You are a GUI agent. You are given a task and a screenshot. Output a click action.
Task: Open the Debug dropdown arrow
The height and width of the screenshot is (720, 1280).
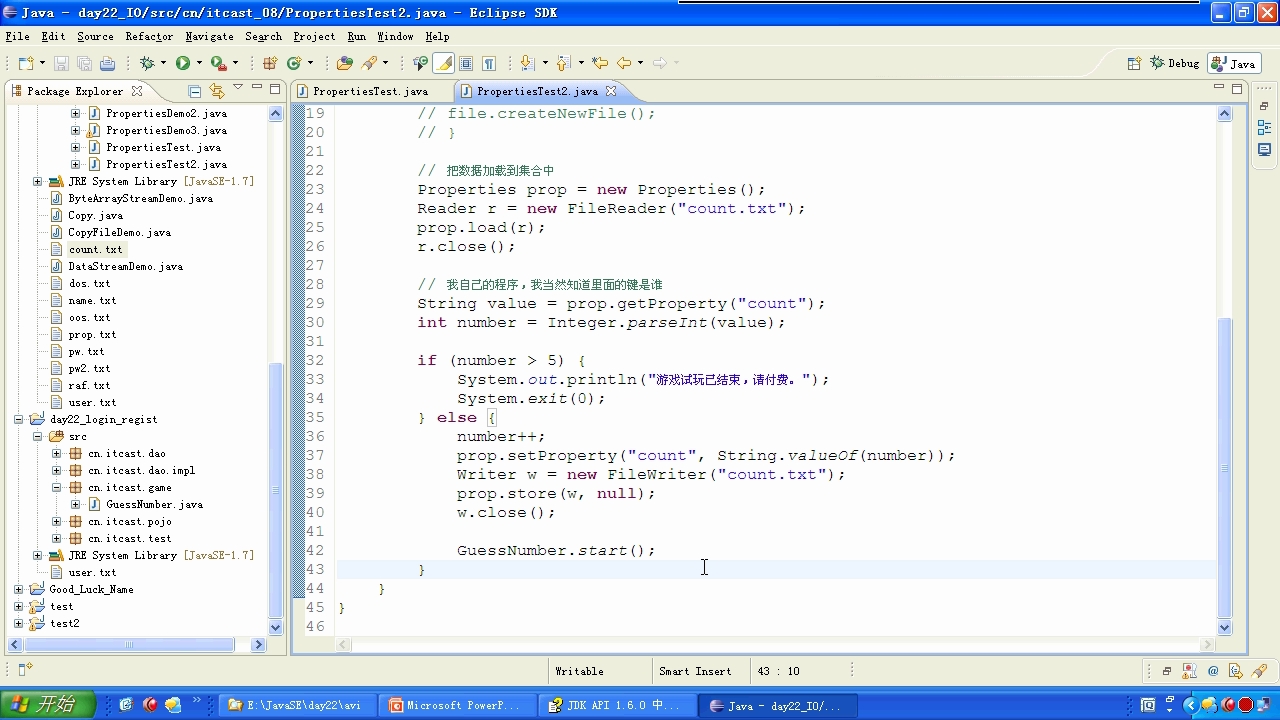pyautogui.click(x=162, y=63)
